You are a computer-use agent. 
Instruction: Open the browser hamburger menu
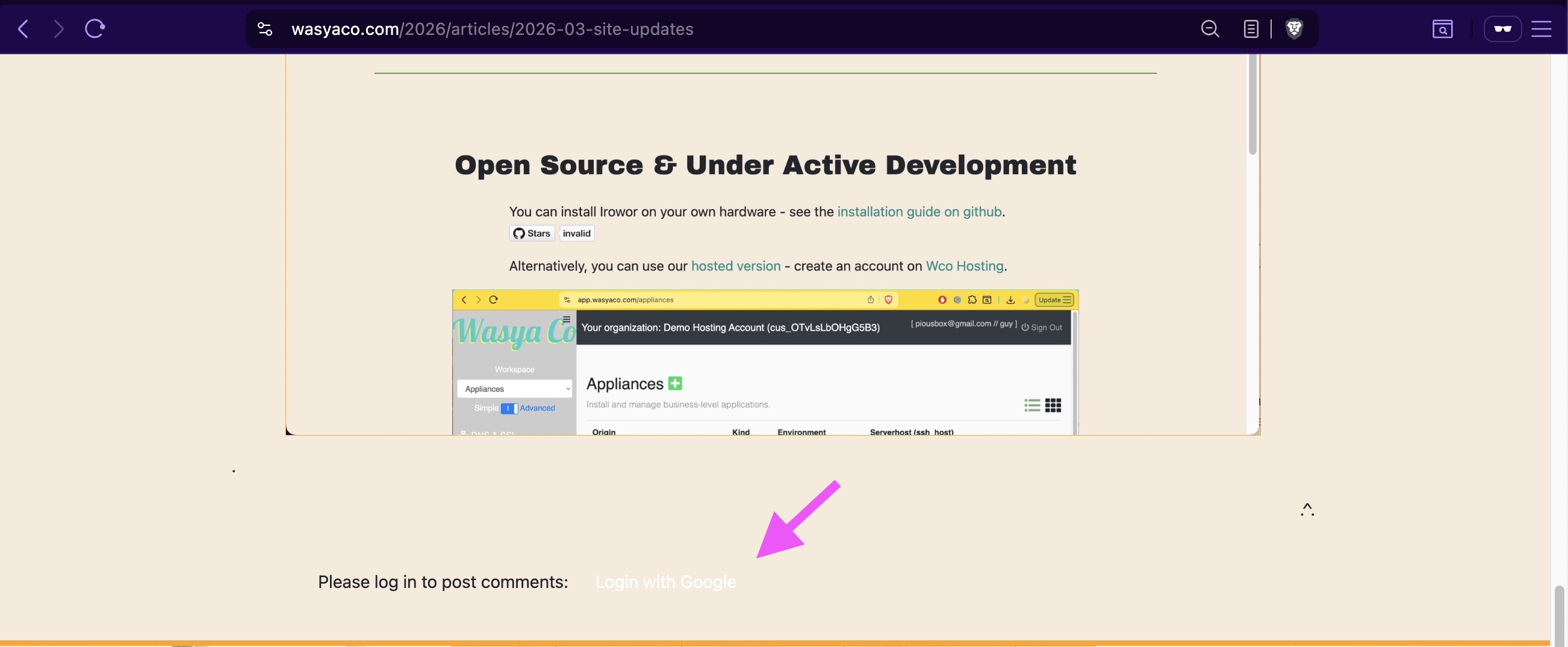1542,29
